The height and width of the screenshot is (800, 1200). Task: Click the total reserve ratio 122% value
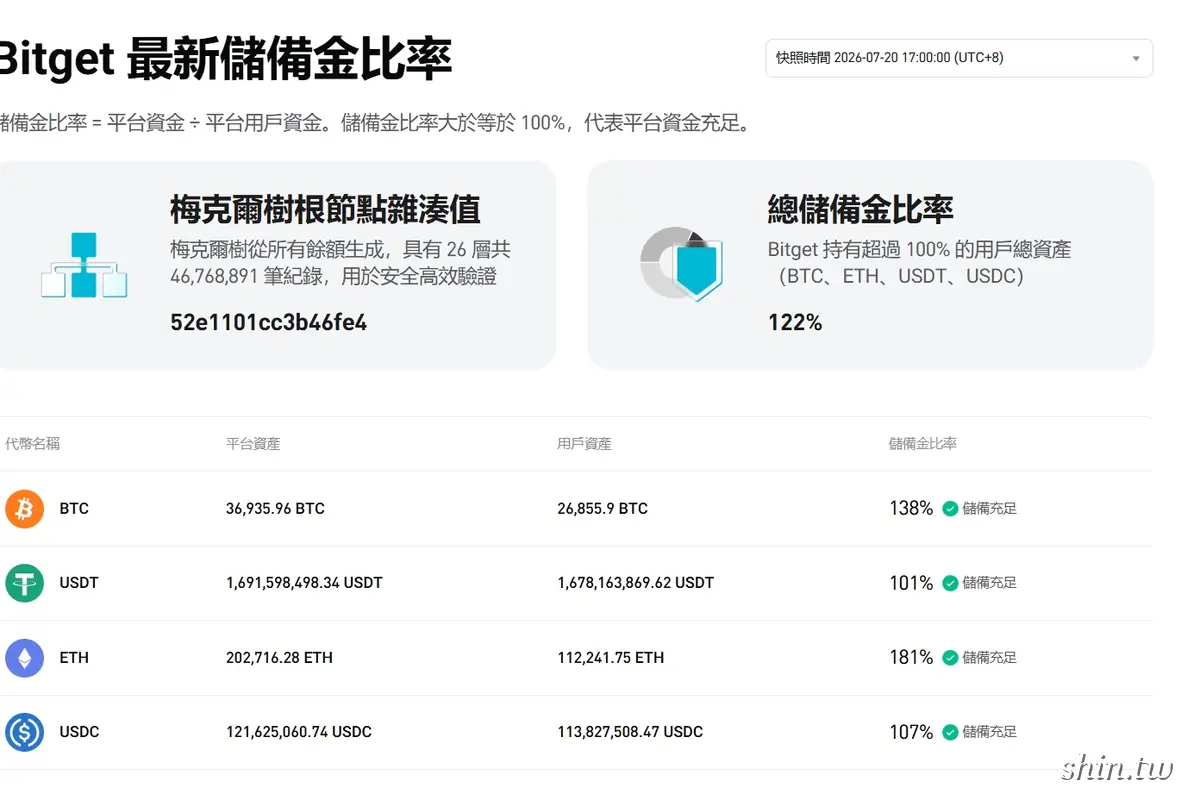click(x=795, y=323)
